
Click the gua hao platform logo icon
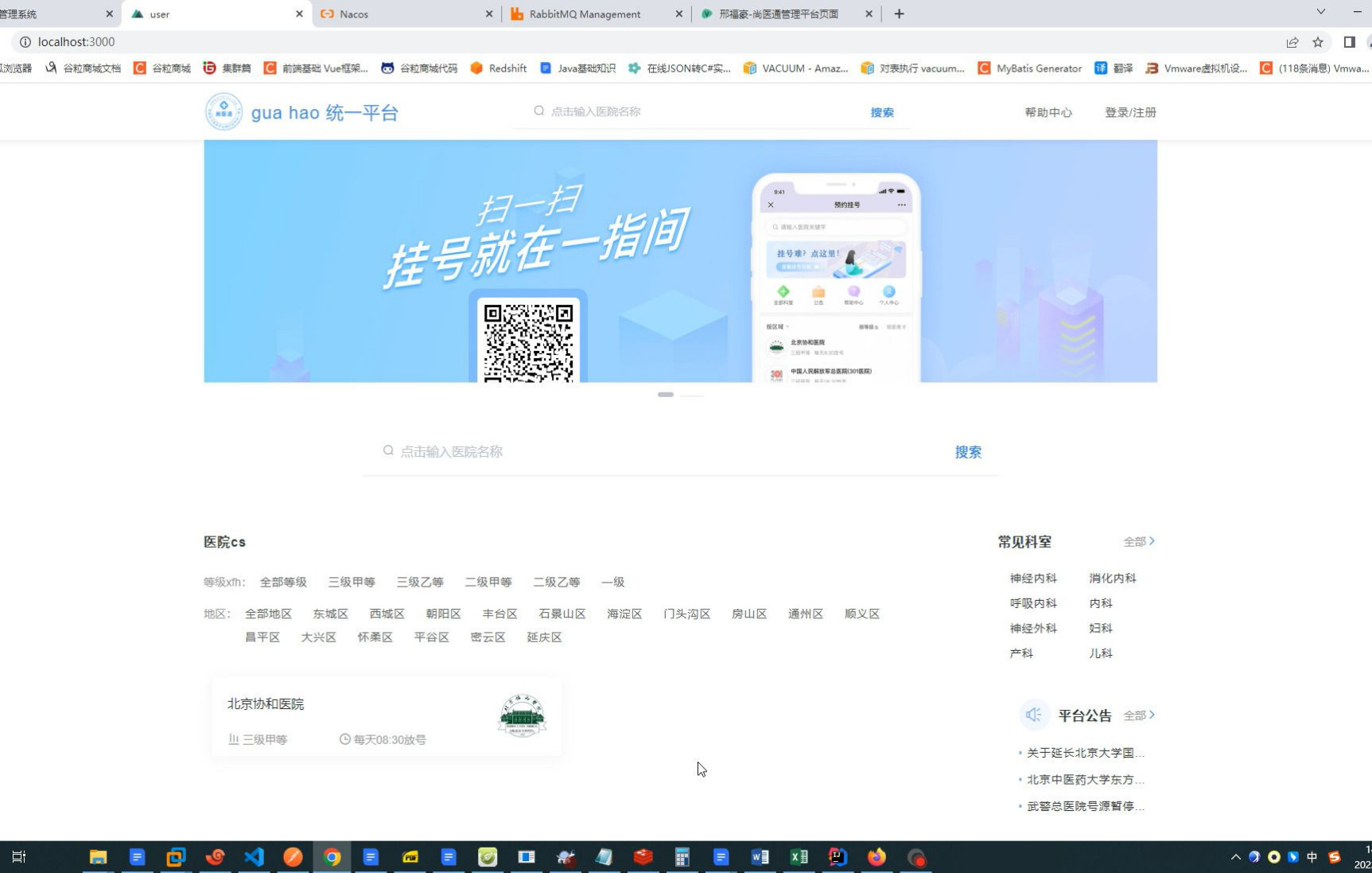223,112
